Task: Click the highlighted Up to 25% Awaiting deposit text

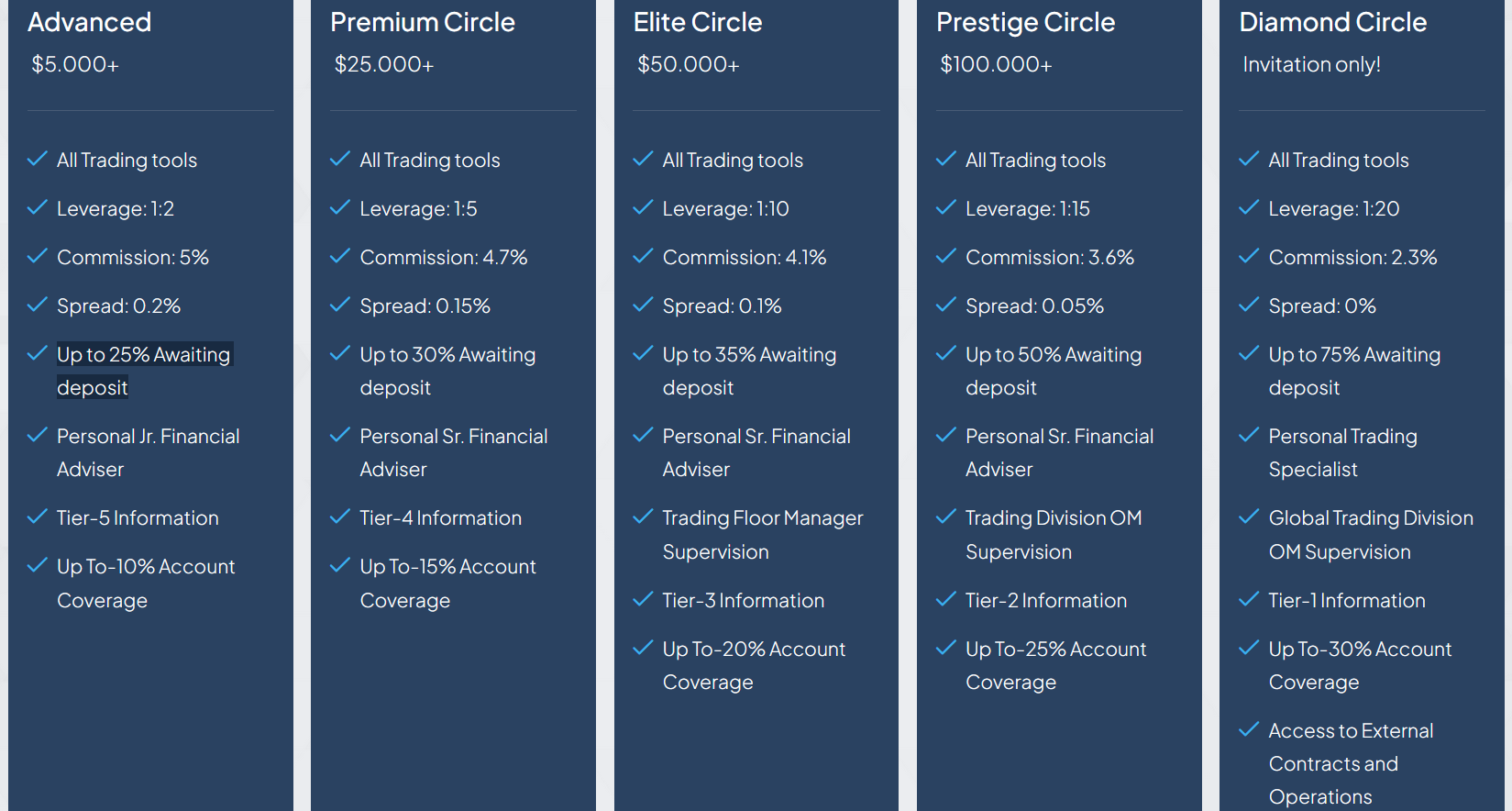Action: [x=143, y=355]
